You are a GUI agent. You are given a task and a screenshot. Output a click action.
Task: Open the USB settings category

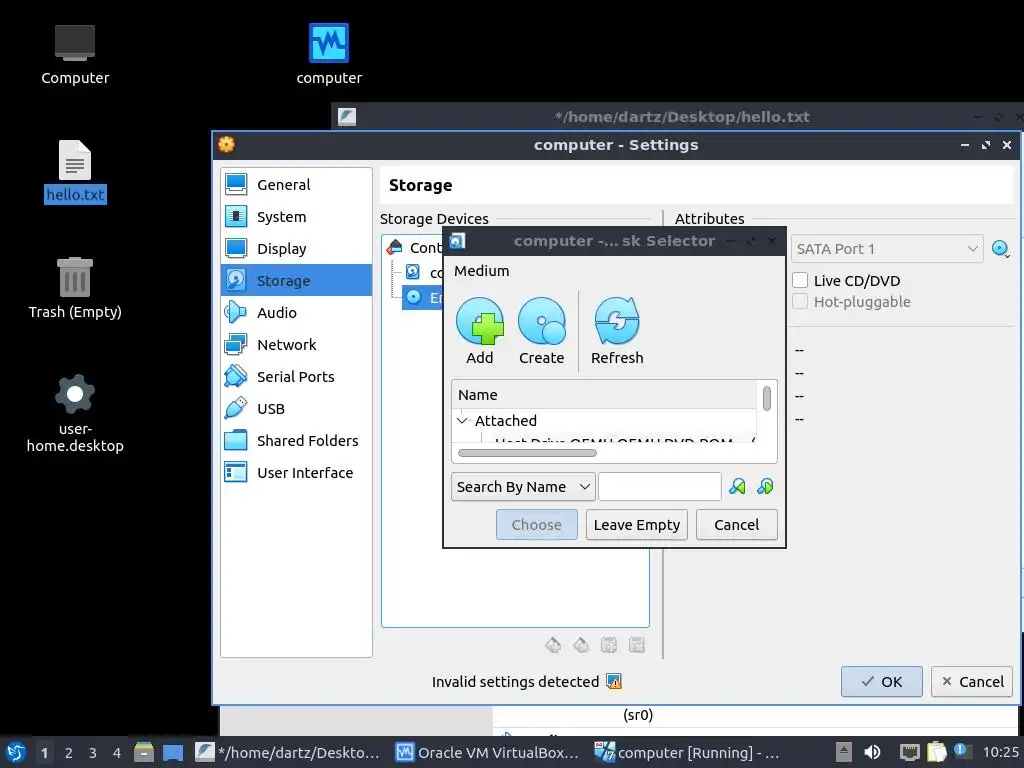coord(296,408)
